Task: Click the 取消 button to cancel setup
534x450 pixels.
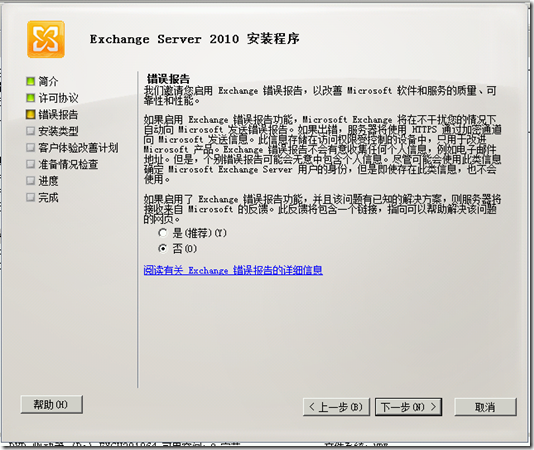Action: coord(485,407)
